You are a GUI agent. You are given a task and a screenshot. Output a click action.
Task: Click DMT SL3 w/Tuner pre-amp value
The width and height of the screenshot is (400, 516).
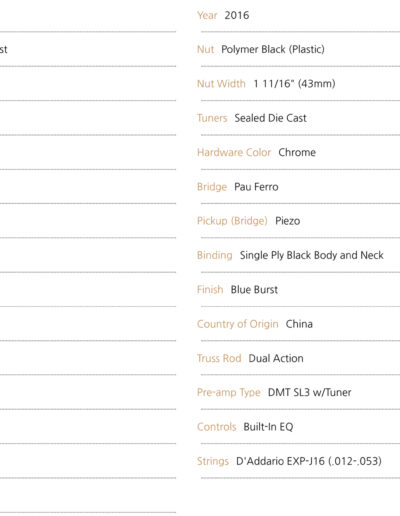click(x=309, y=392)
